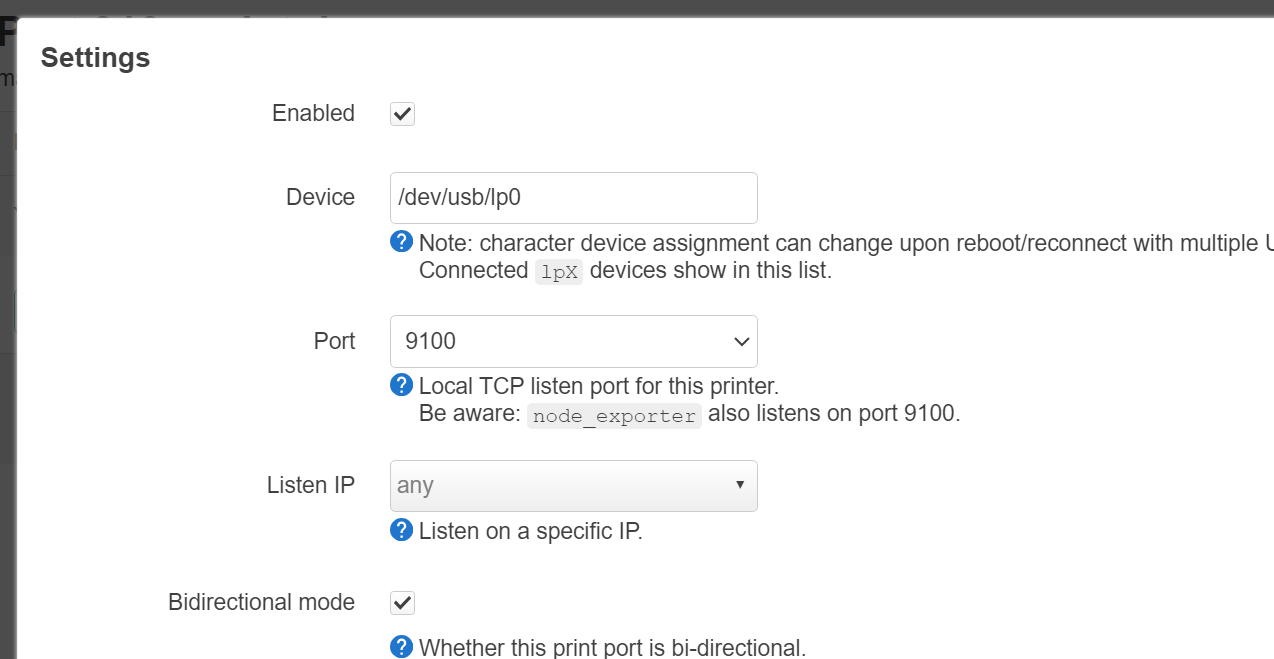Image resolution: width=1274 pixels, height=659 pixels.
Task: Click the help icon for bi-directional description
Action: click(x=401, y=647)
